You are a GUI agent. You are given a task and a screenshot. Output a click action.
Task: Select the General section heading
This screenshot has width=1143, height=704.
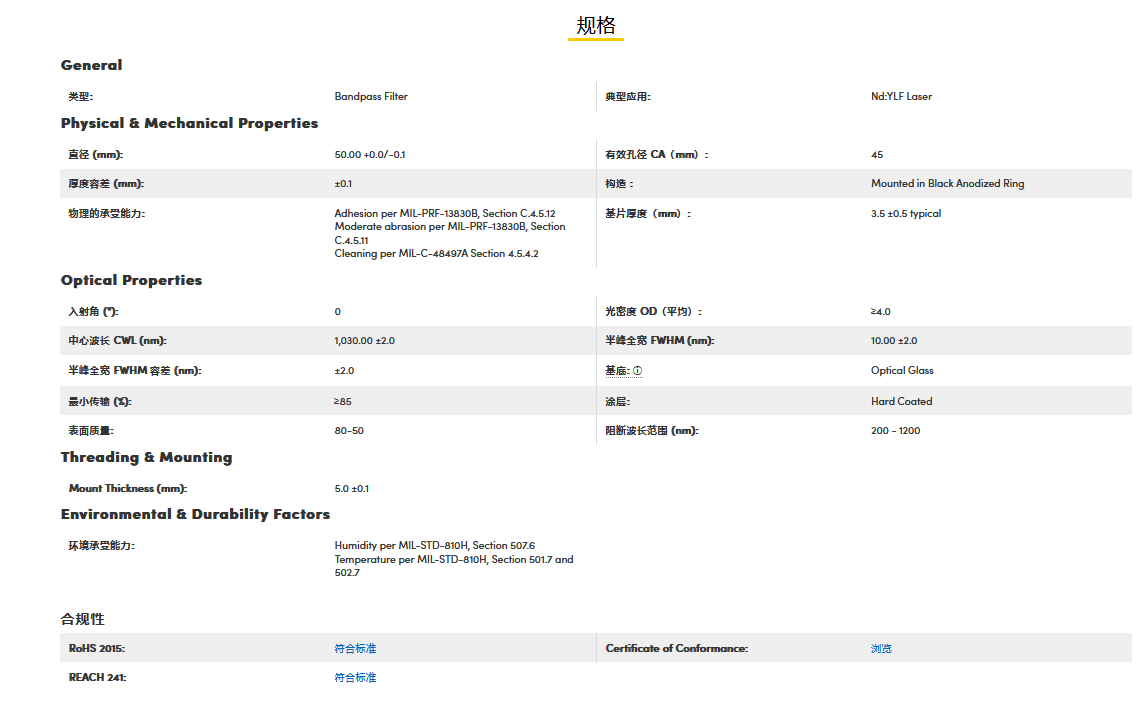[x=91, y=65]
